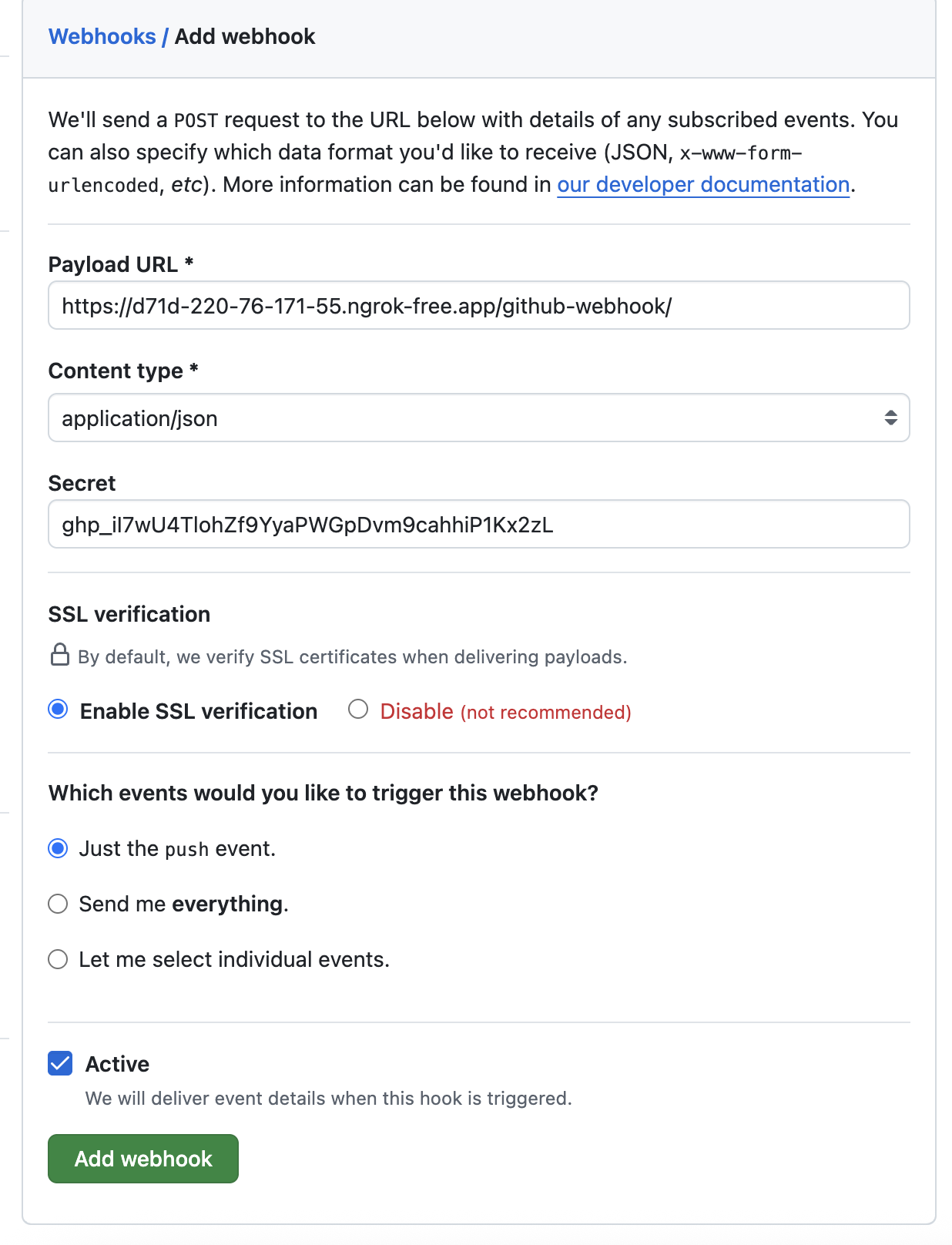The width and height of the screenshot is (952, 1245).
Task: Focus the Secret input field
Action: (478, 524)
